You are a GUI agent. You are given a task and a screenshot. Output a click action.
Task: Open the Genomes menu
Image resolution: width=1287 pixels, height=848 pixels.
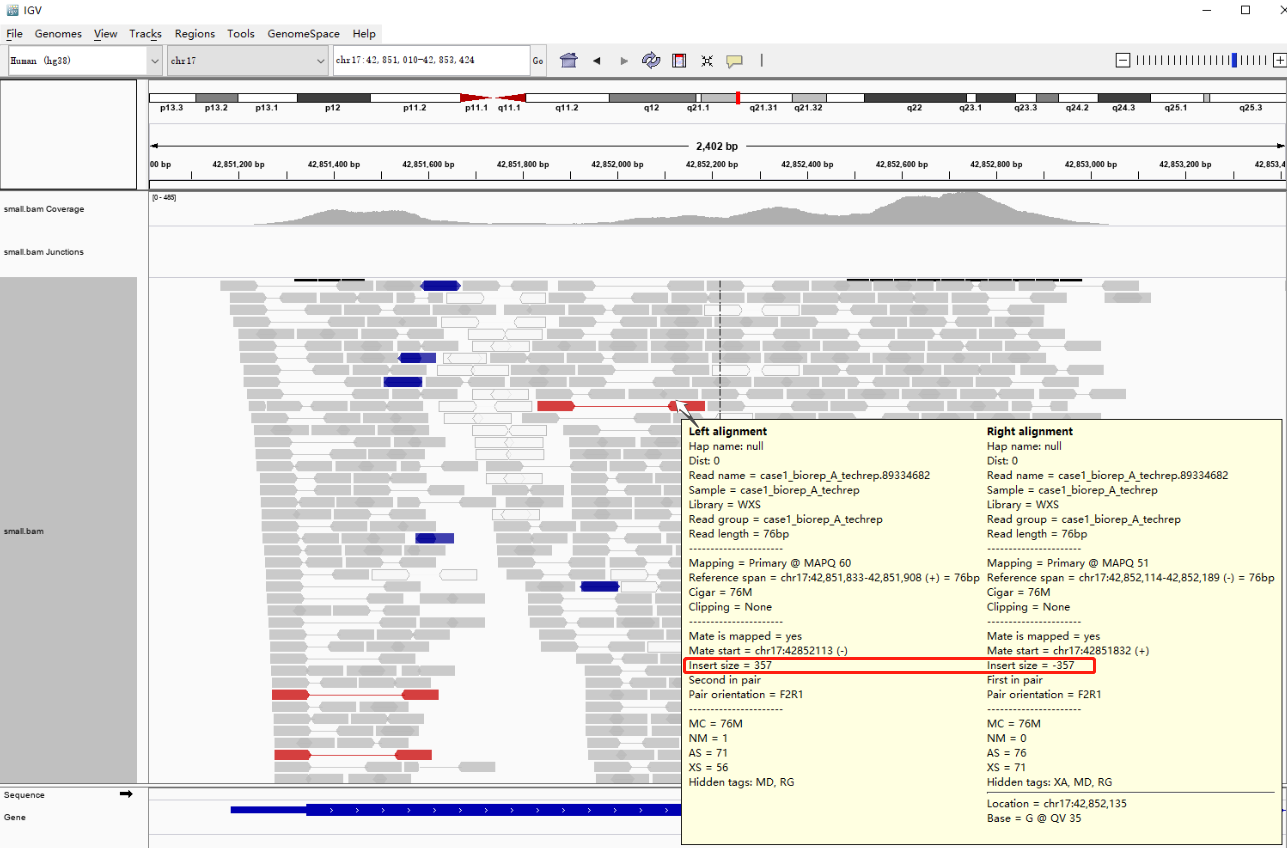(x=58, y=34)
